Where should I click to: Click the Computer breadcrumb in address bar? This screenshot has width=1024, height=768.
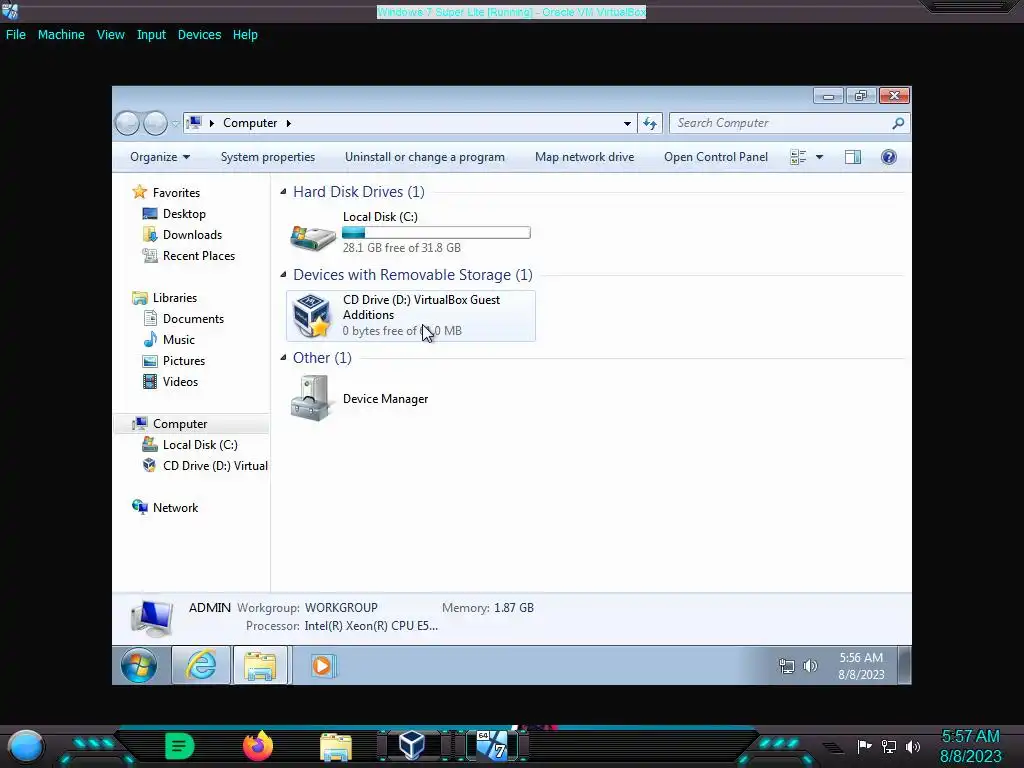coord(250,123)
